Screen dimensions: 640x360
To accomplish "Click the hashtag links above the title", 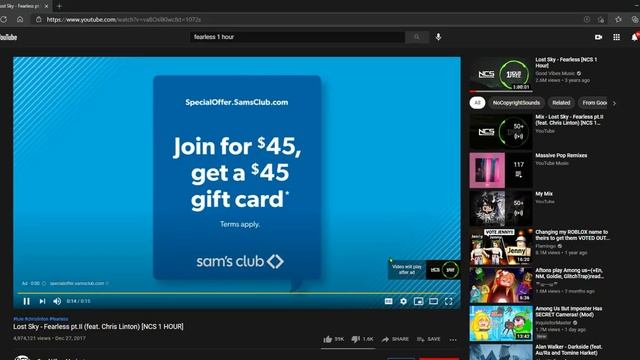I will pos(41,319).
